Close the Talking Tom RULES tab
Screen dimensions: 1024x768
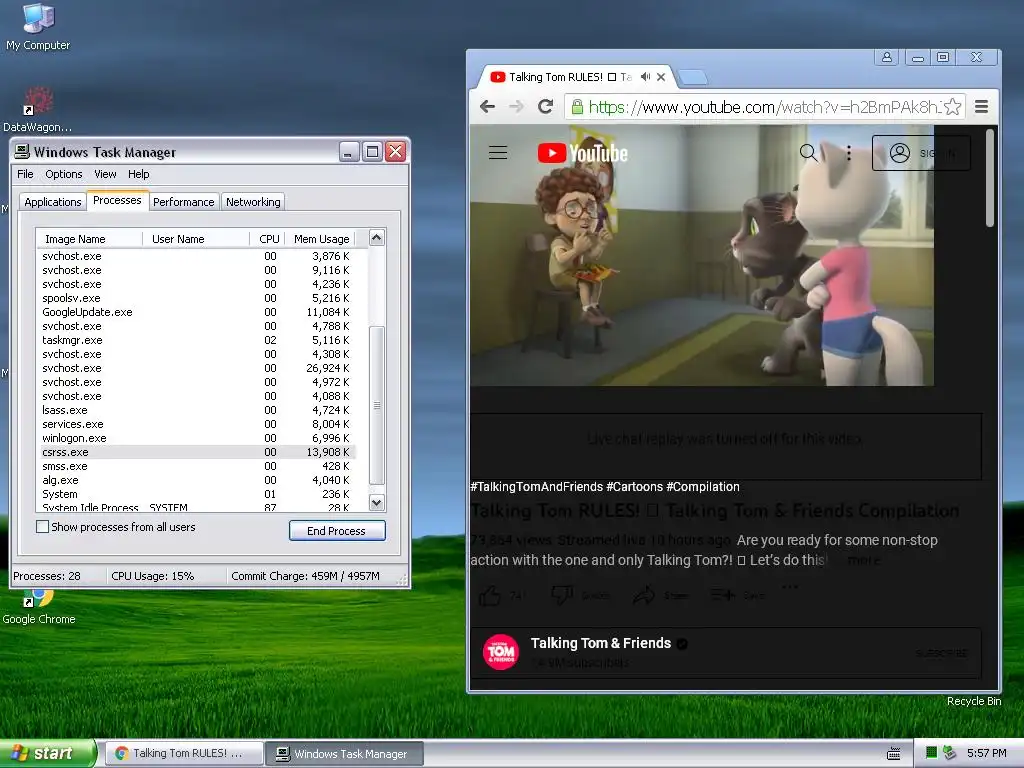pyautogui.click(x=661, y=77)
